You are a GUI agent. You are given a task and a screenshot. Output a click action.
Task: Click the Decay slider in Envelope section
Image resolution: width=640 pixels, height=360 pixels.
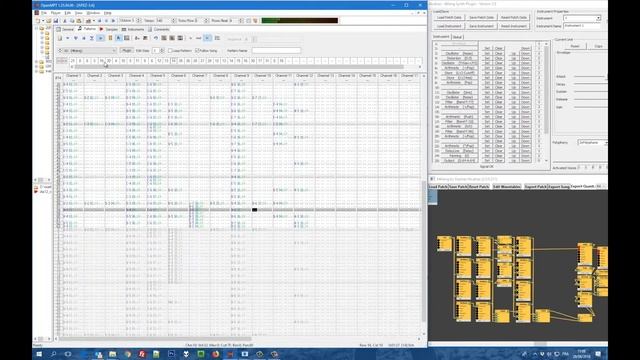[x=591, y=84]
